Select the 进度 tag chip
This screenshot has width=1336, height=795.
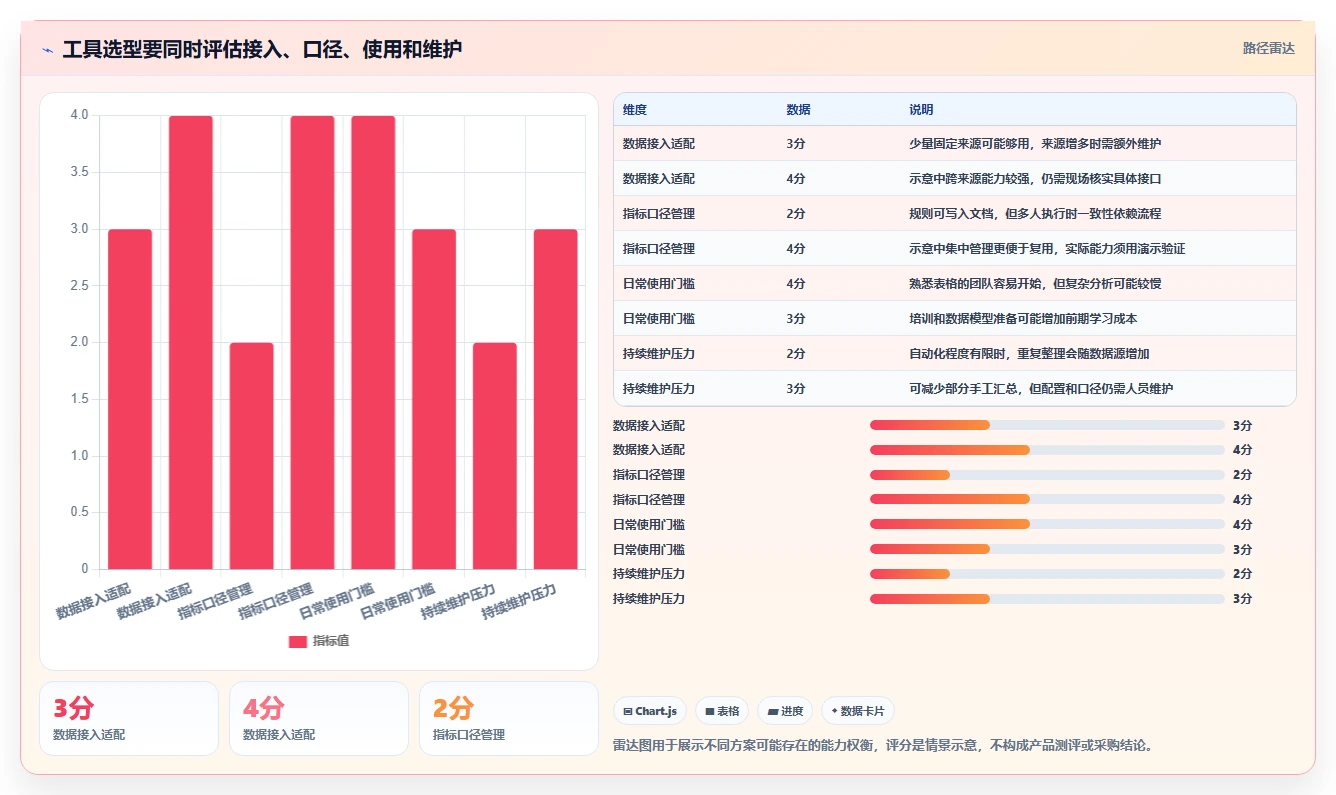tap(785, 711)
